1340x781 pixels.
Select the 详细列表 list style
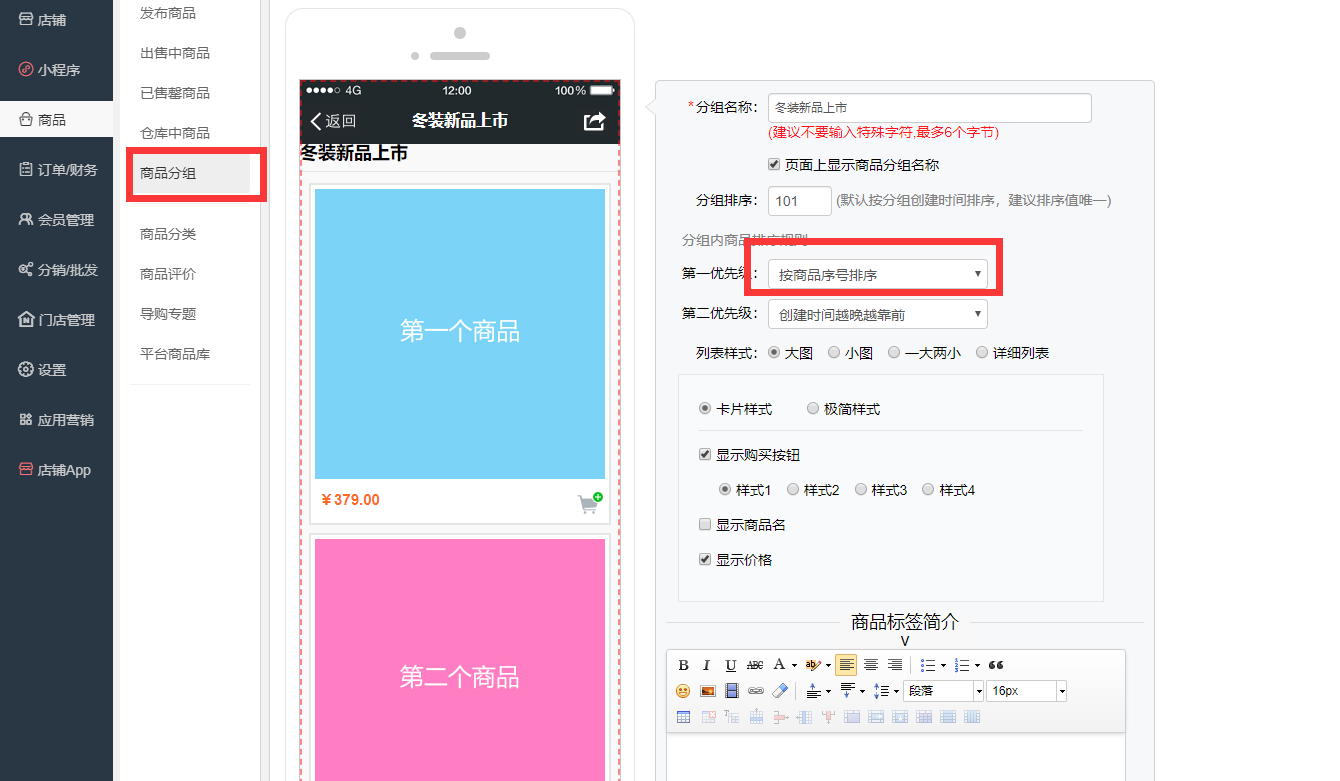pos(982,352)
